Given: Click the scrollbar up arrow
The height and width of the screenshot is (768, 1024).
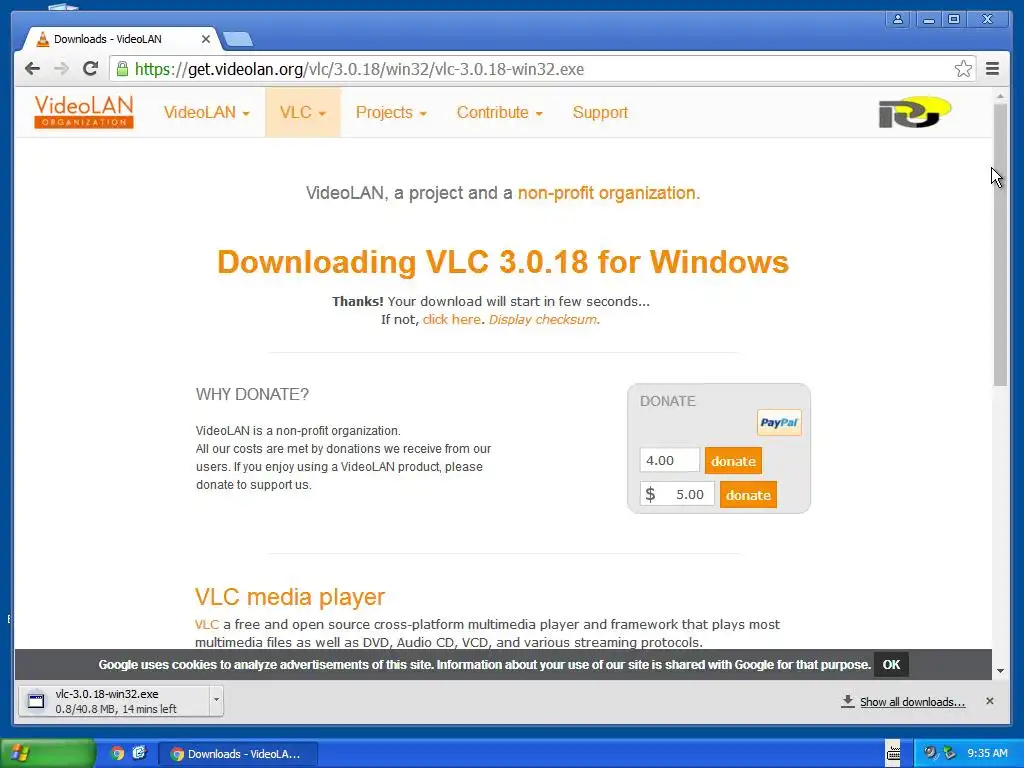Looking at the screenshot, I should point(1000,96).
